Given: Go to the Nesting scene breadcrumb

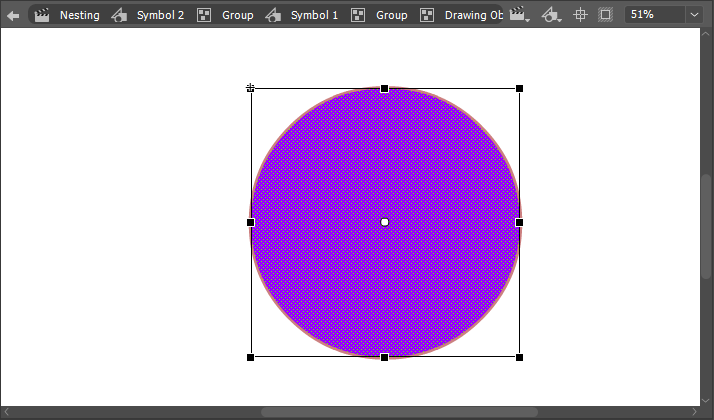Looking at the screenshot, I should (x=79, y=15).
